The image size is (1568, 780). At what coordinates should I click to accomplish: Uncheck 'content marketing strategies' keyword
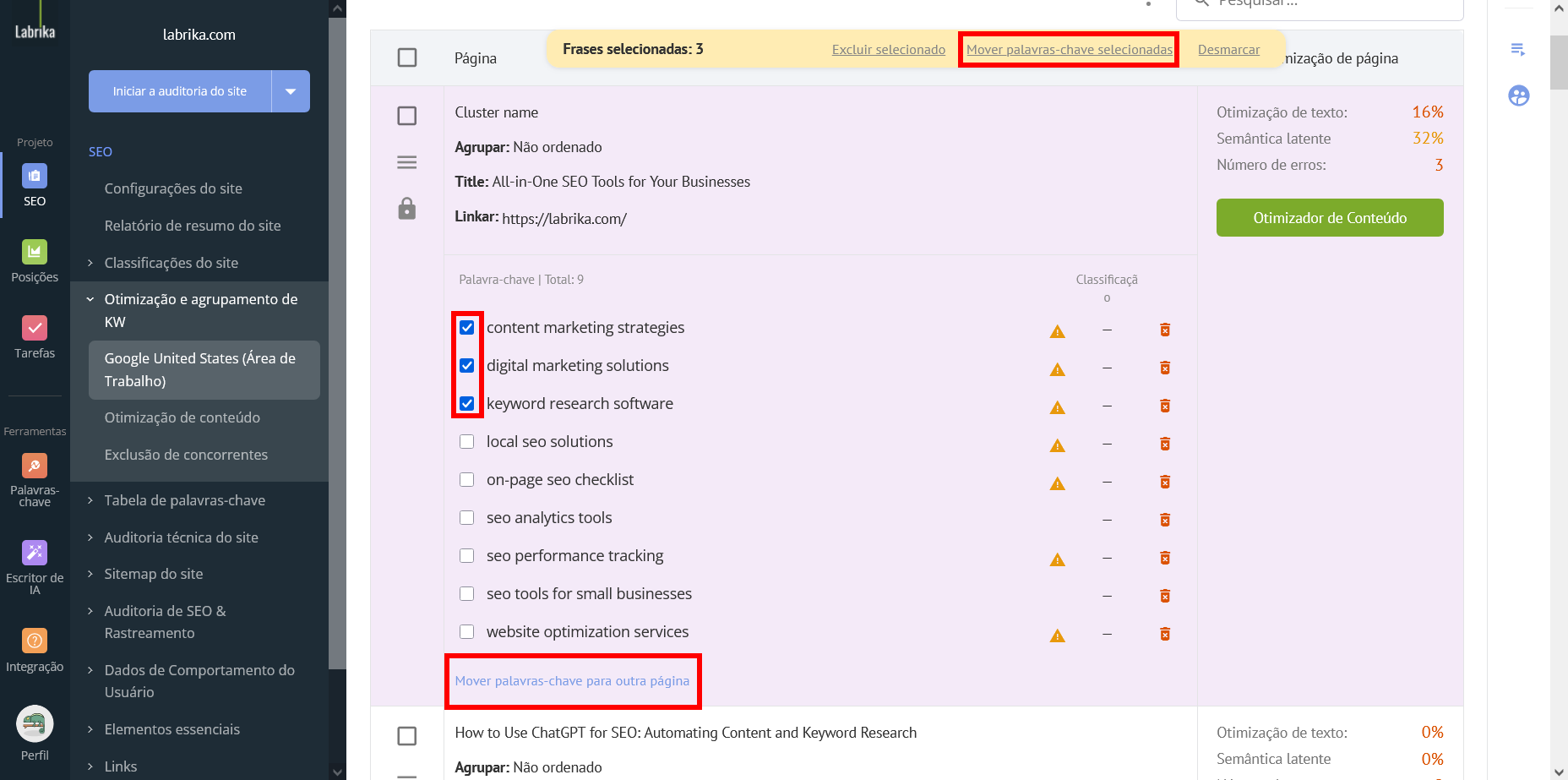coord(467,328)
